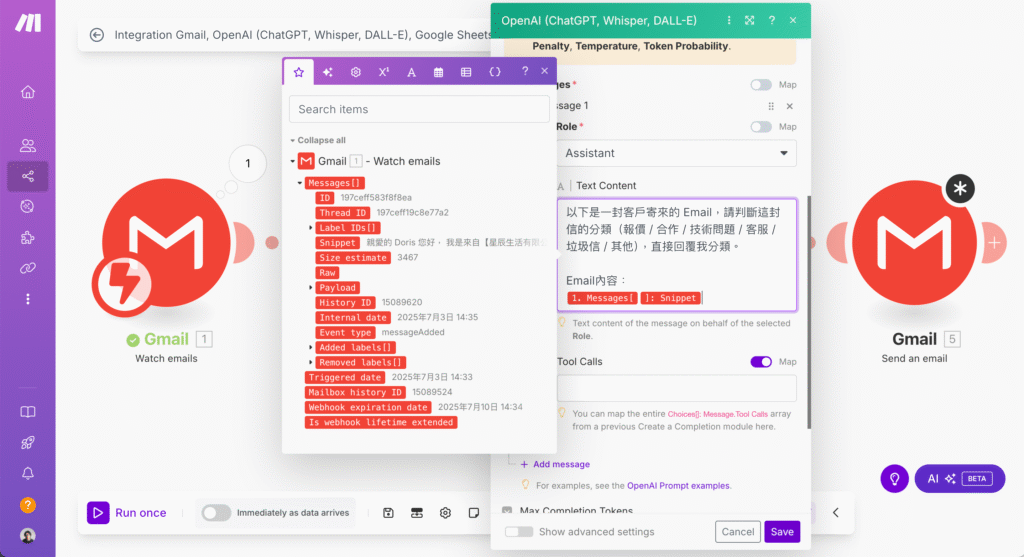Open the Role dropdown showing Assistant
Screen dimensions: 1024x557
(x=676, y=153)
